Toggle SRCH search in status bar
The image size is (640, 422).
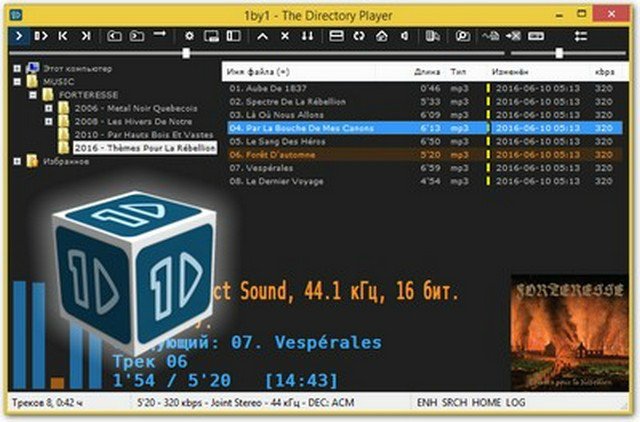click(455, 403)
